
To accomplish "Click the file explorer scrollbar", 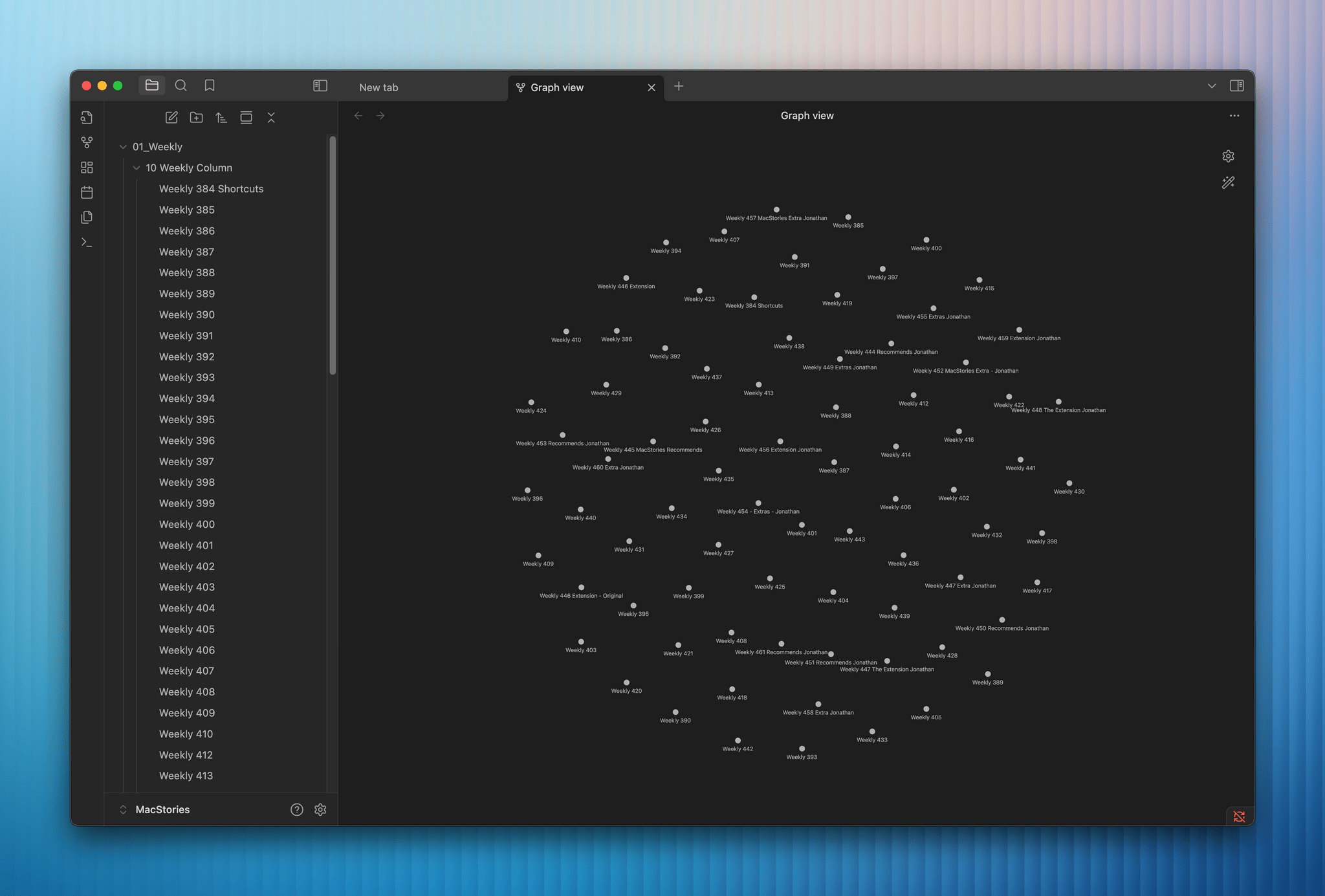I will coord(333,255).
